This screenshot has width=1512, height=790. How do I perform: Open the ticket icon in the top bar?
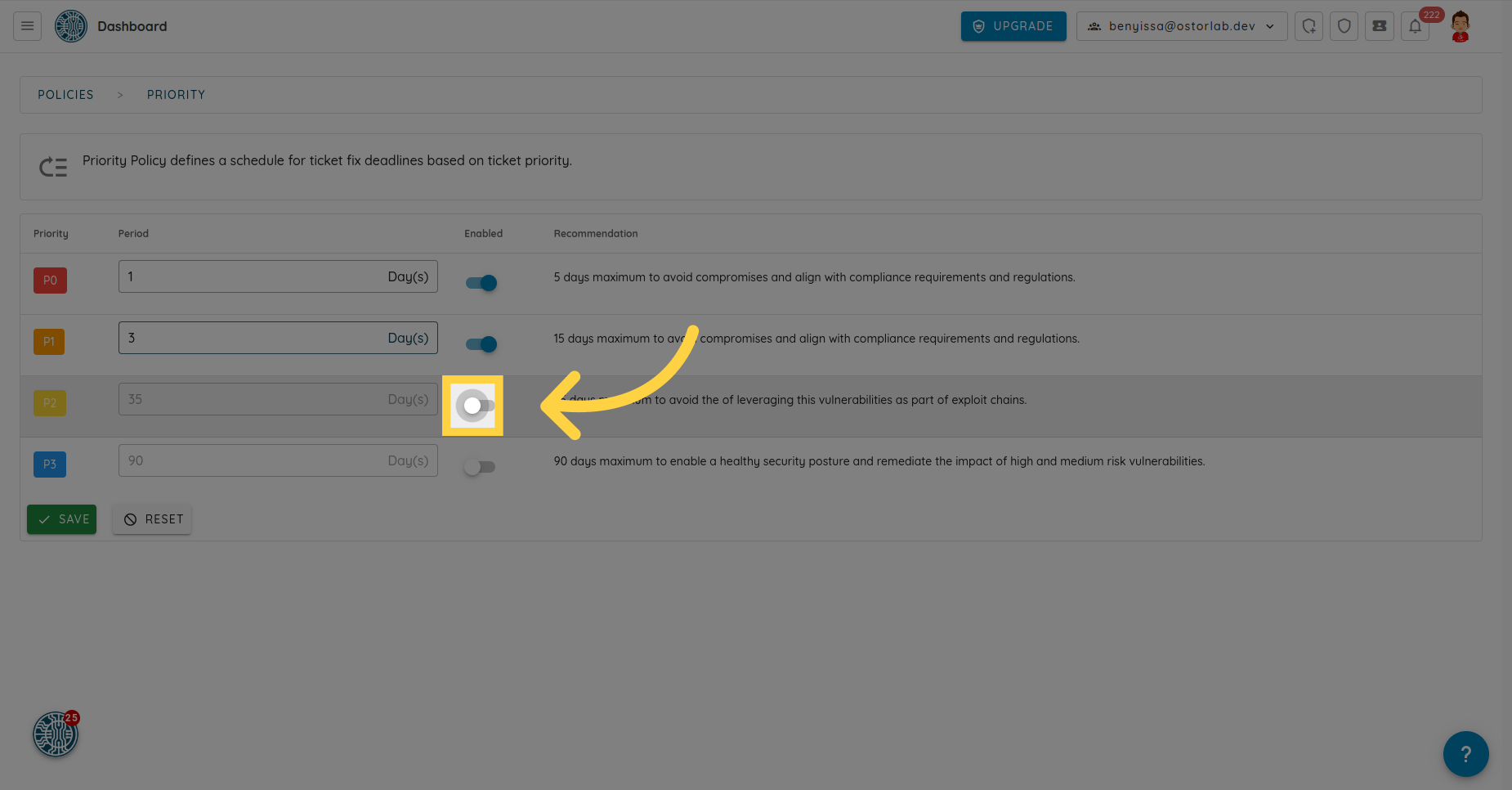(x=1380, y=26)
